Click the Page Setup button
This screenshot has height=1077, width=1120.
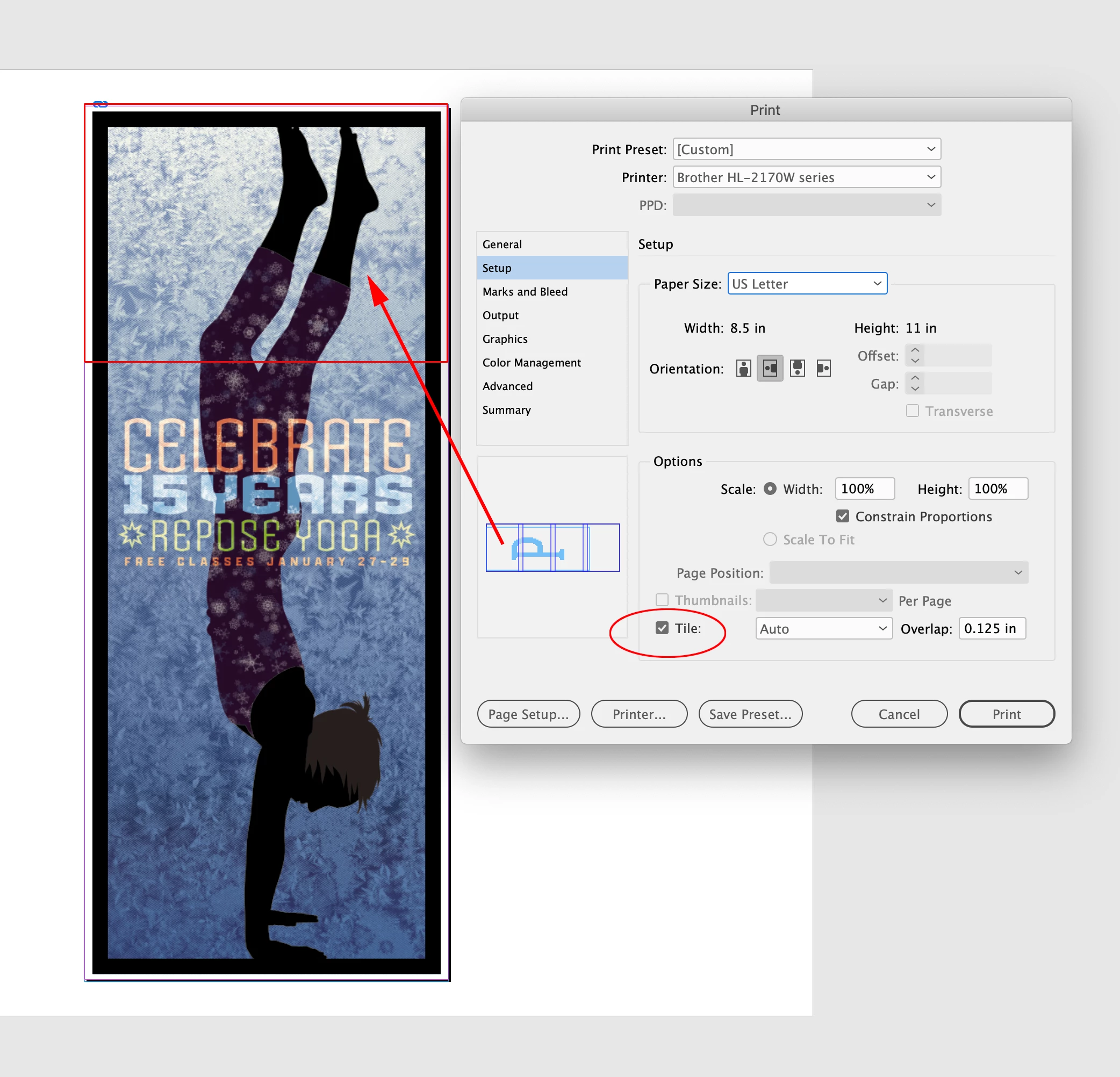tap(528, 714)
